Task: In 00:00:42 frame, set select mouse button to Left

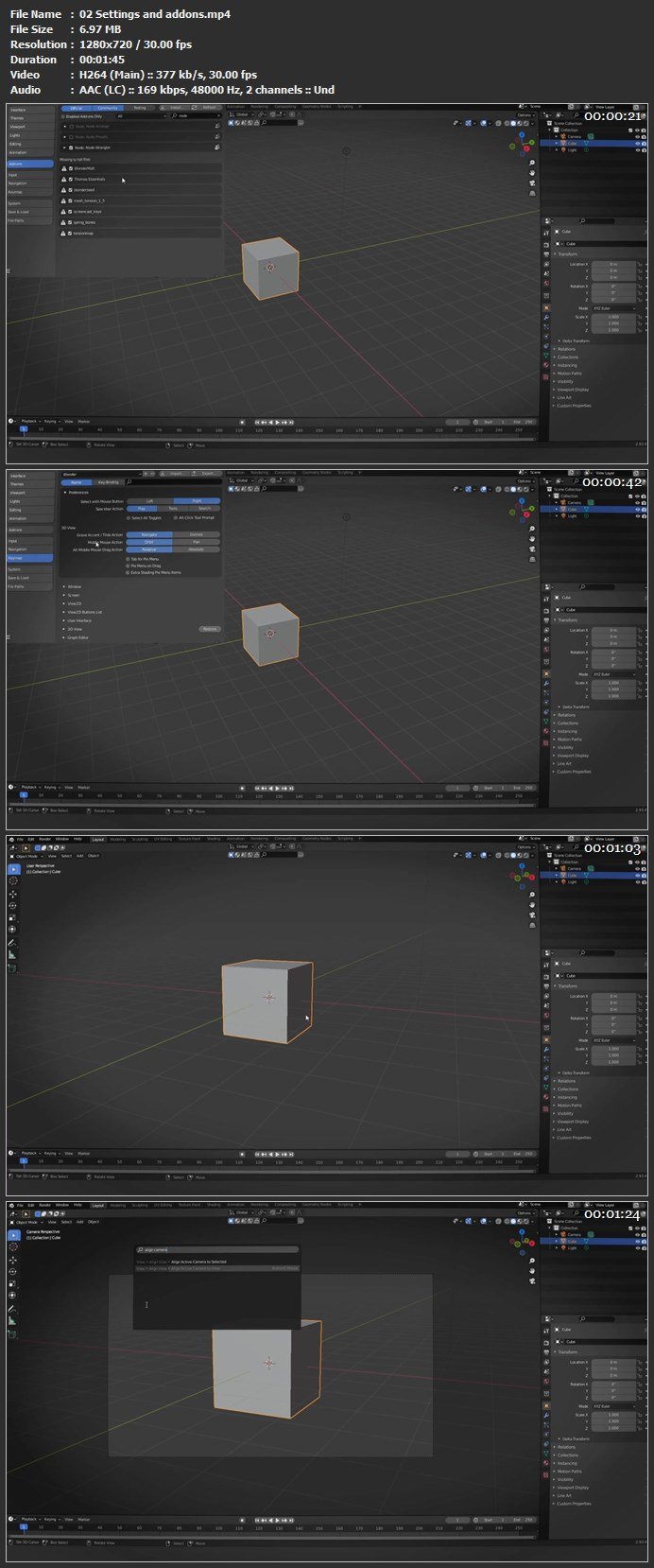Action: [149, 501]
